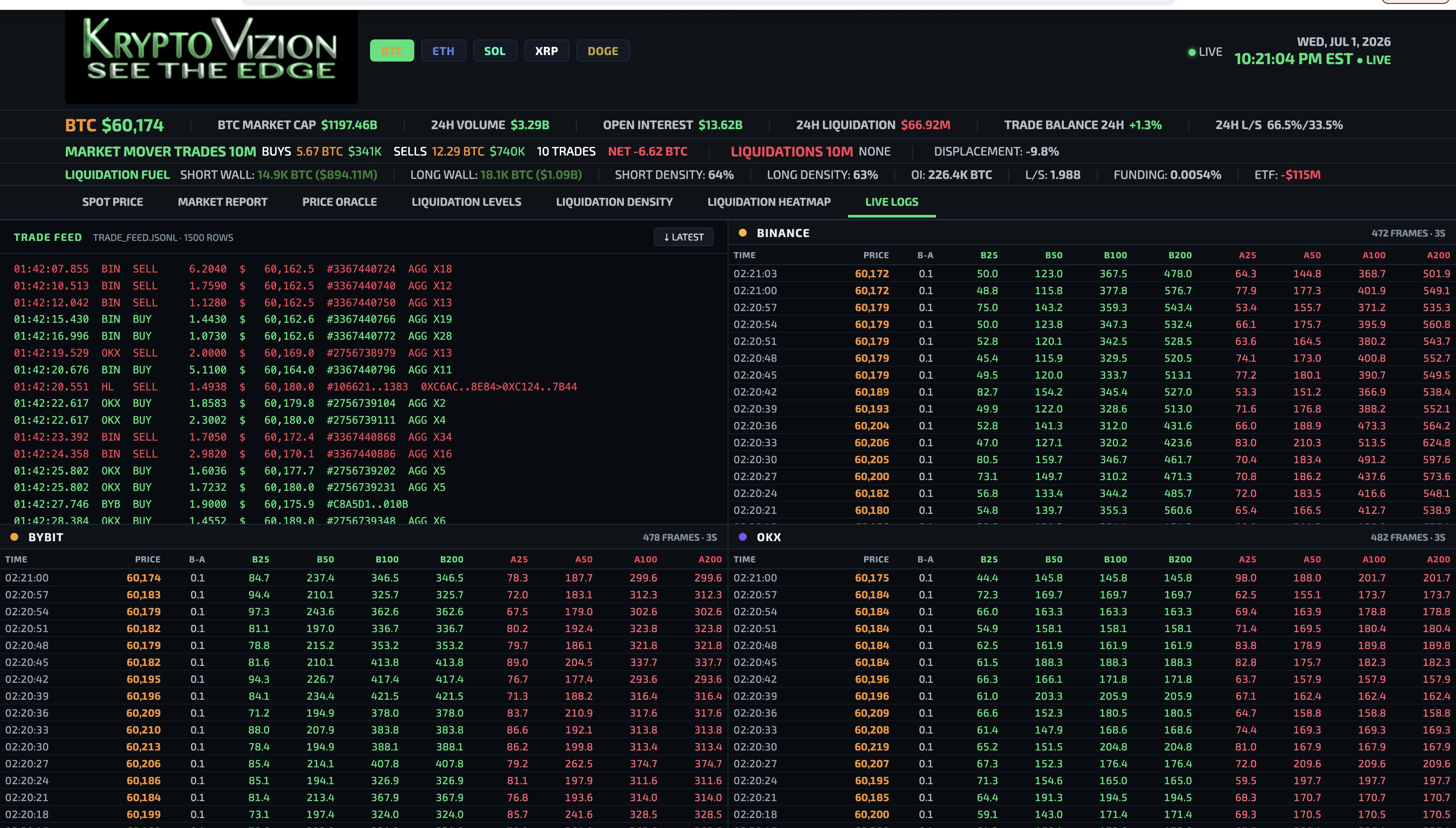
Task: Open the LIQUIDATION LEVELS tab
Action: point(466,202)
